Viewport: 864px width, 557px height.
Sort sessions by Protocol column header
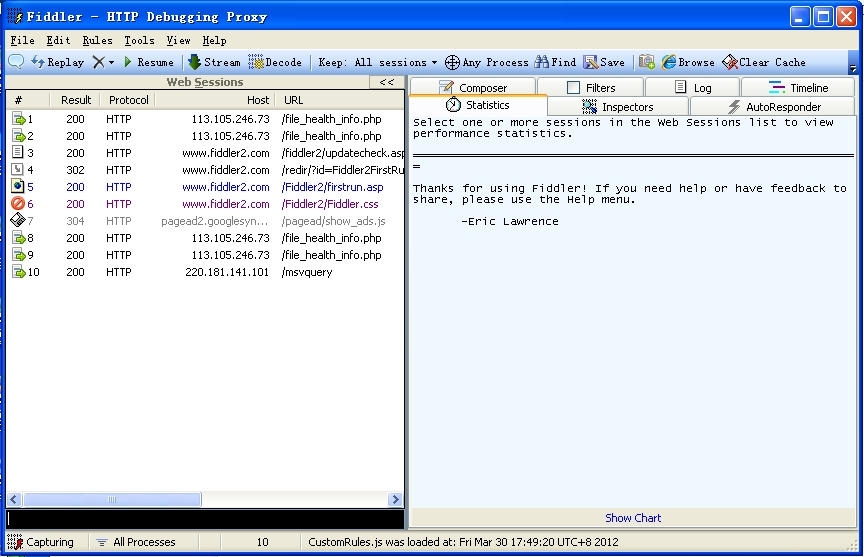pyautogui.click(x=128, y=100)
